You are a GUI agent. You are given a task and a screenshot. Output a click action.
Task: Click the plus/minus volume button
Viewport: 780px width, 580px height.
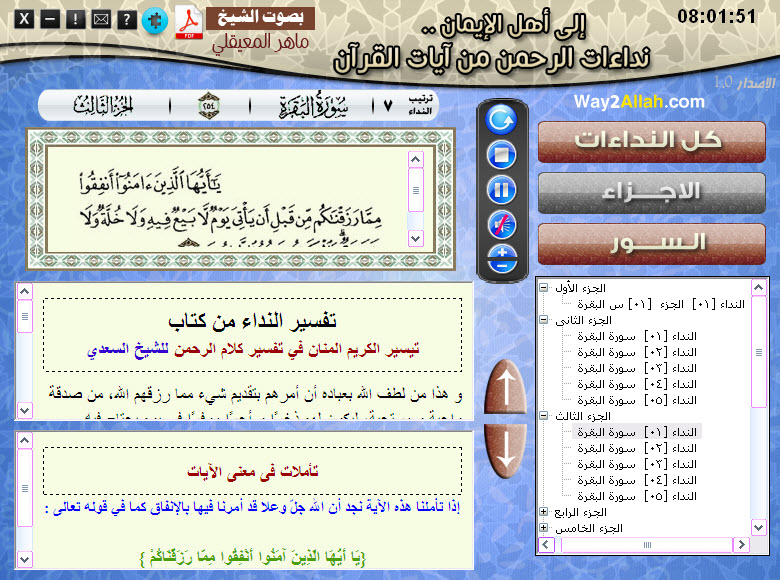coord(501,259)
